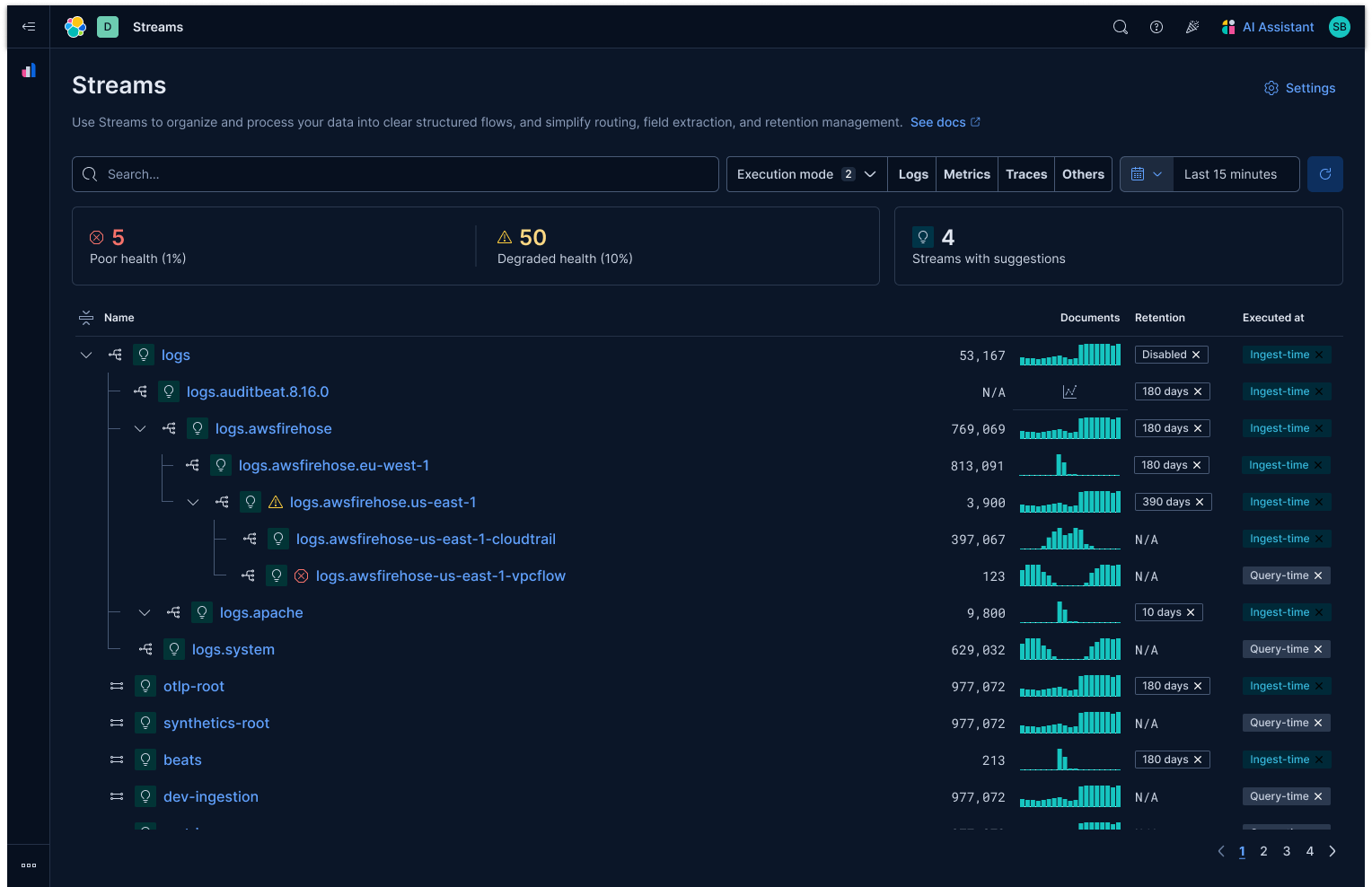Open the synthetics-root stream
This screenshot has width=1372, height=887.
click(216, 723)
